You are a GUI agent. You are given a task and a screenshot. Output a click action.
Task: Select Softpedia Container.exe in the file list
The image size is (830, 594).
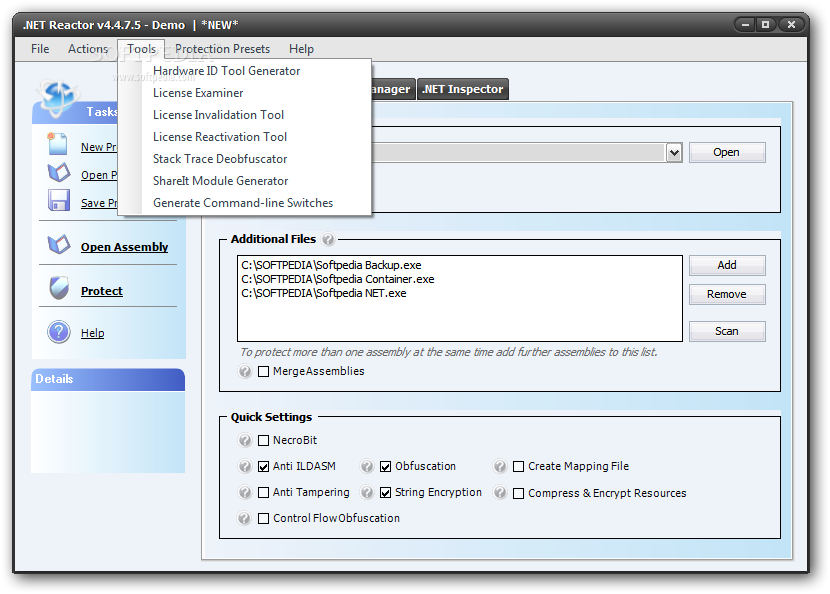[x=338, y=279]
